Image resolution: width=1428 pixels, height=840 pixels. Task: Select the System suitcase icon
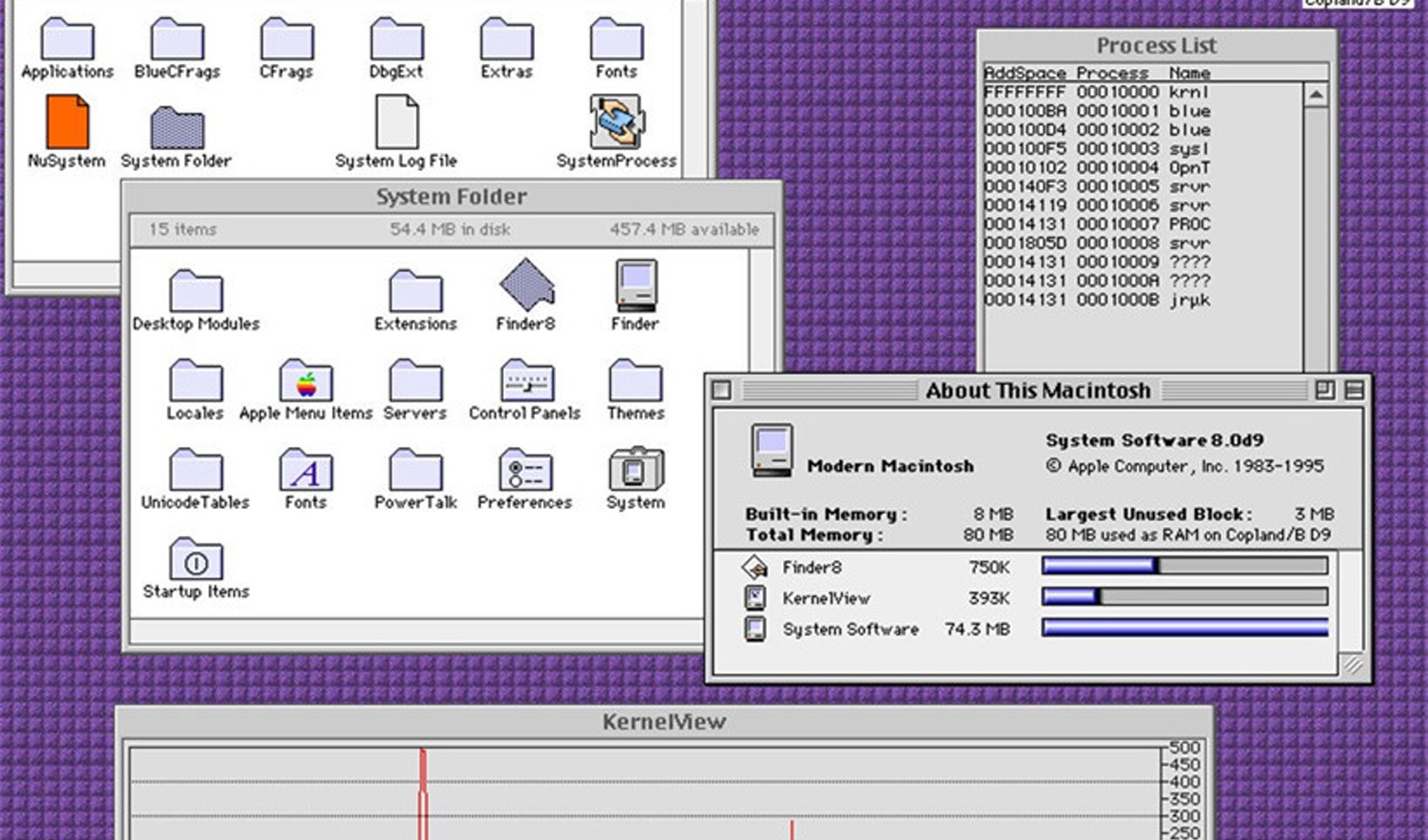point(636,469)
